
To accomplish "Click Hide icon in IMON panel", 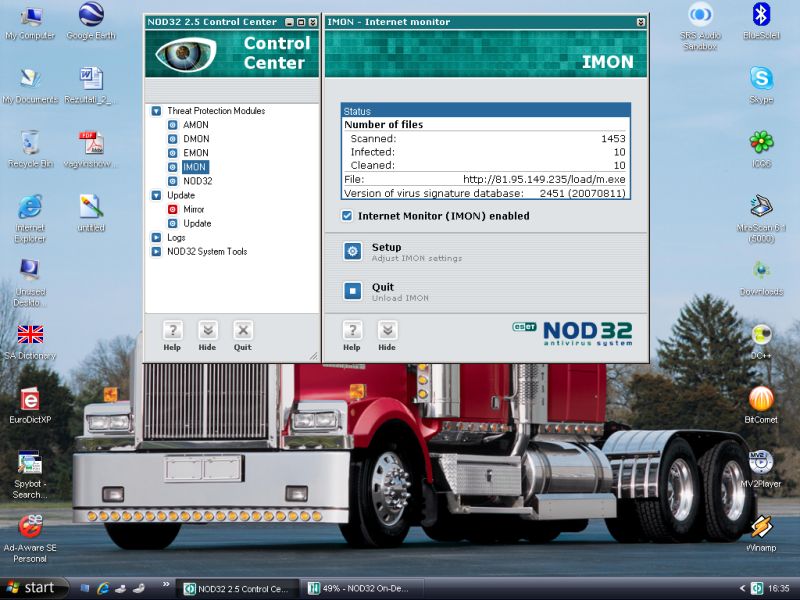I will pos(387,330).
